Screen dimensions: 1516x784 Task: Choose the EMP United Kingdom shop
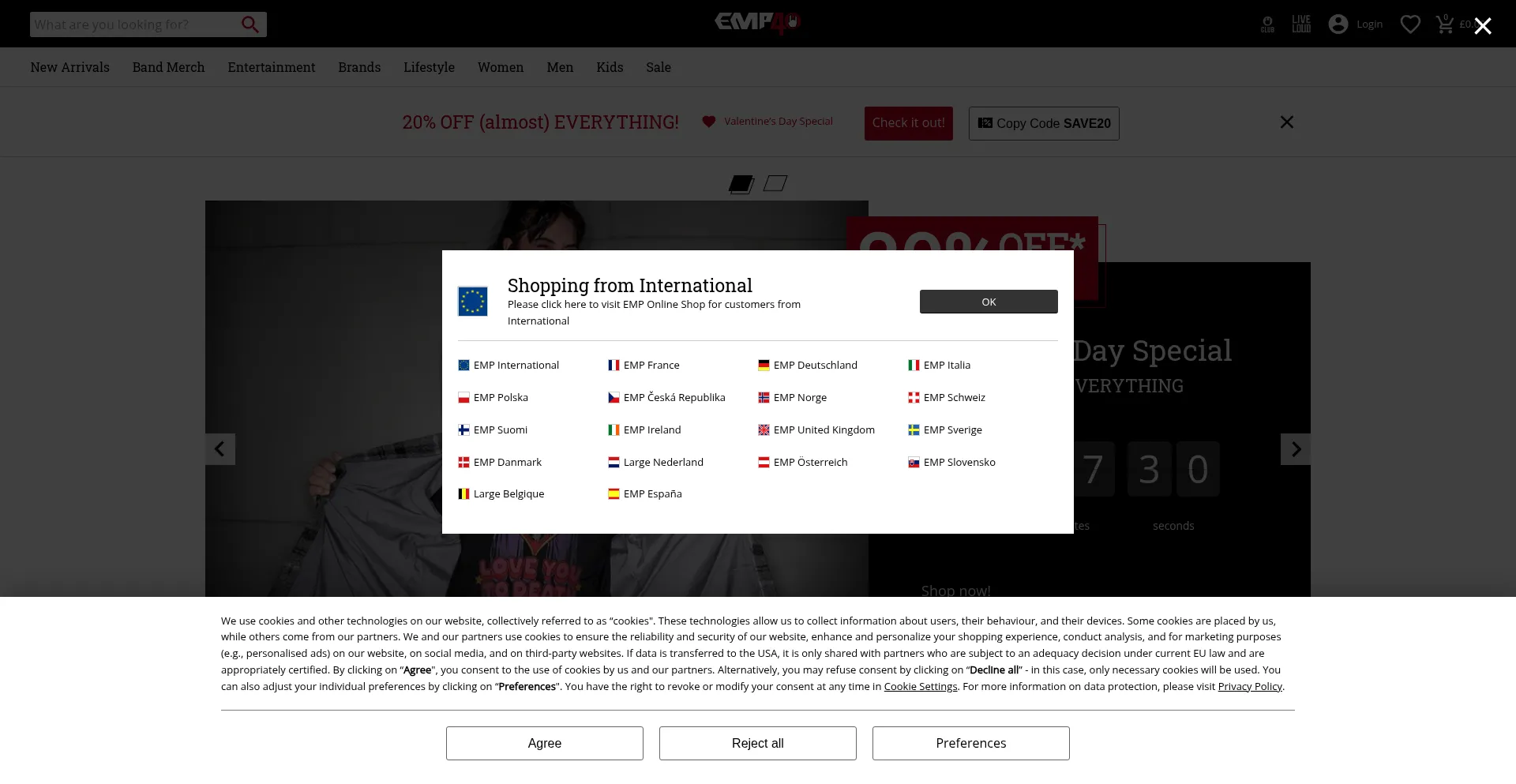click(x=816, y=430)
